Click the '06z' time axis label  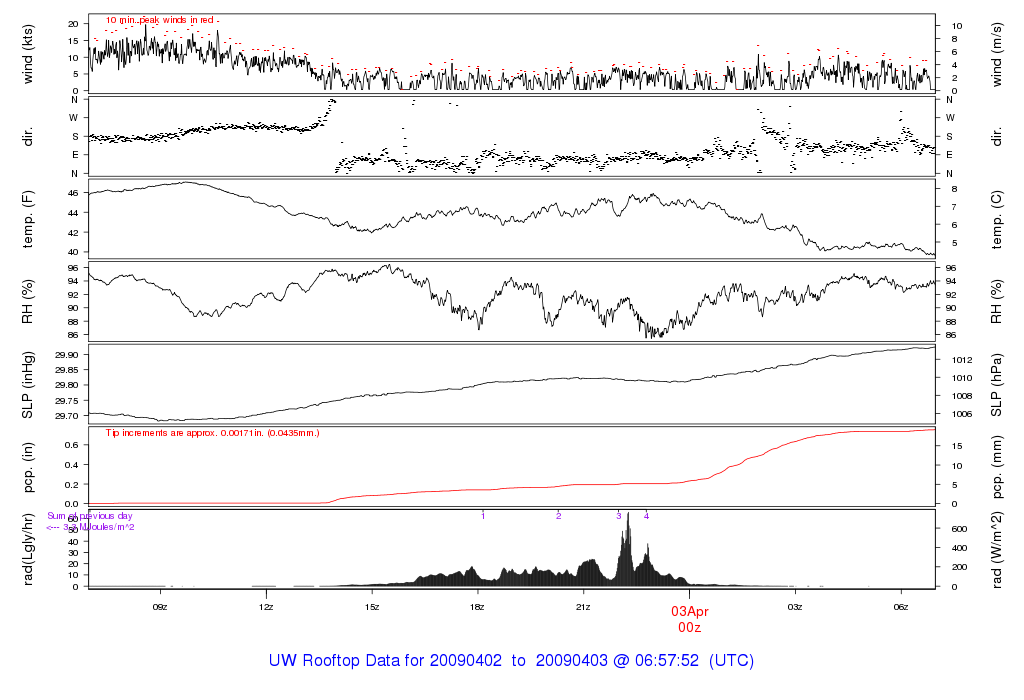pyautogui.click(x=901, y=607)
